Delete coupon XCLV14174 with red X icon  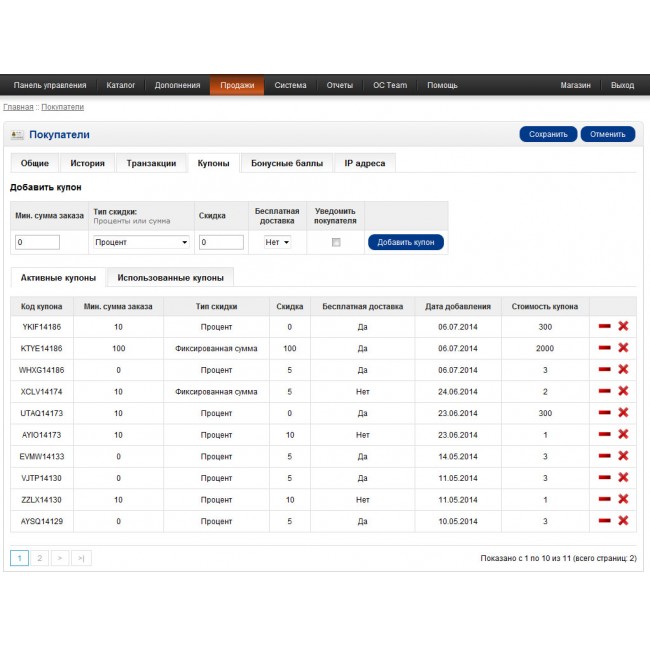[x=623, y=391]
